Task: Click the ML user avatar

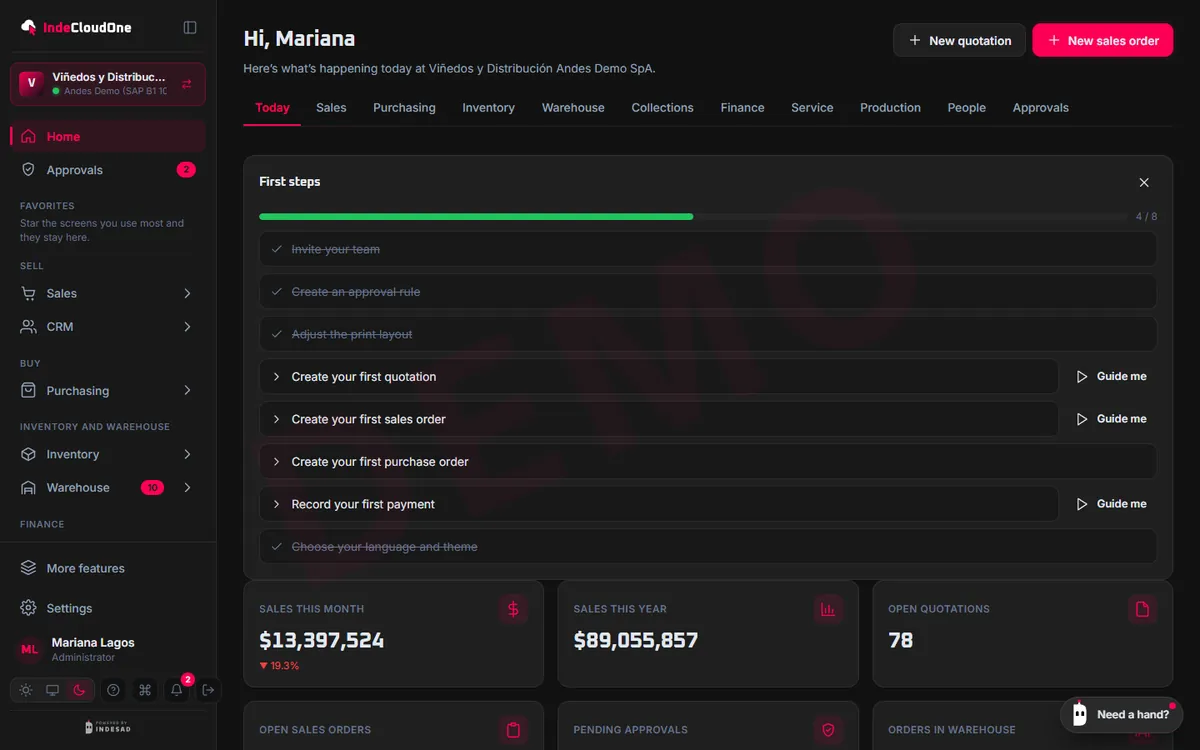Action: (30, 649)
